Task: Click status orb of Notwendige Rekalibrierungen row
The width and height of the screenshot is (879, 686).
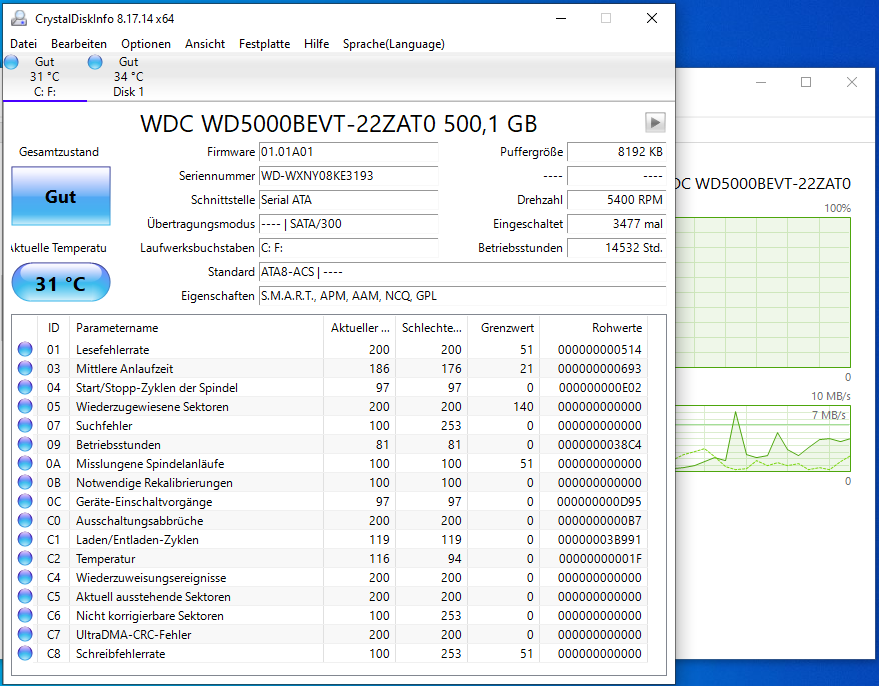Action: click(25, 483)
